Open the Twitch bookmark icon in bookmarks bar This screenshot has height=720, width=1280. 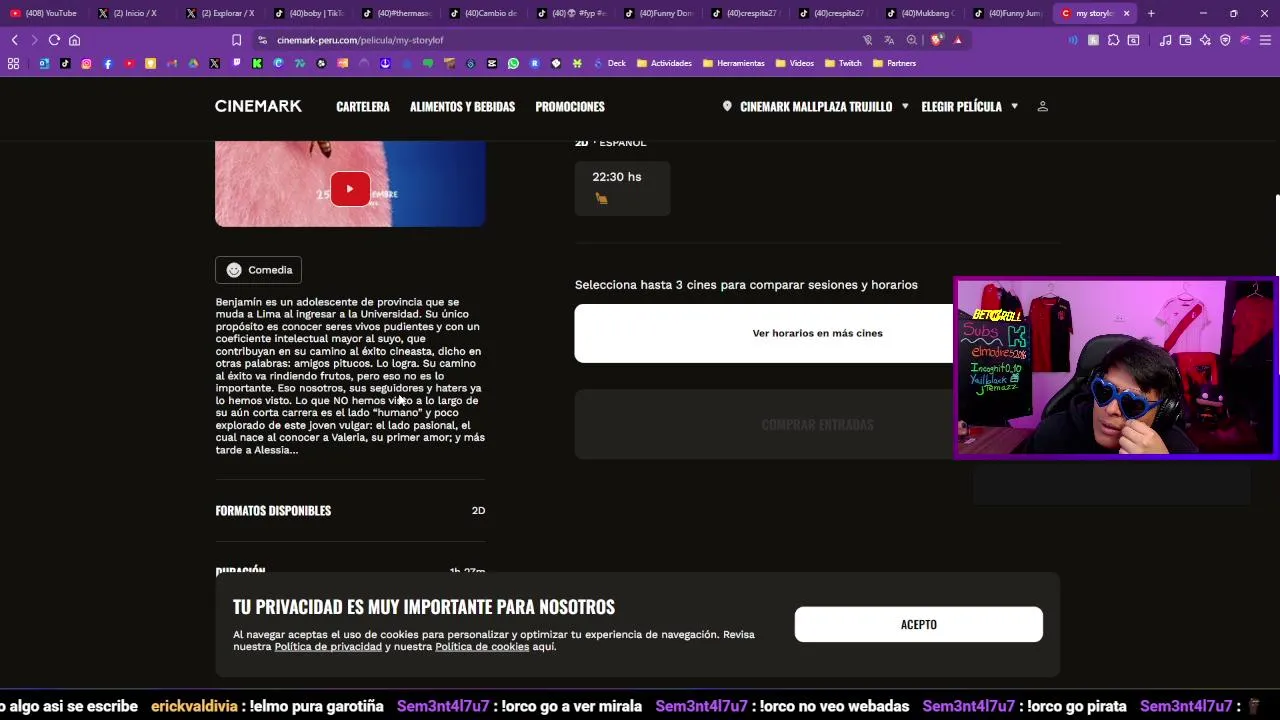(x=236, y=63)
